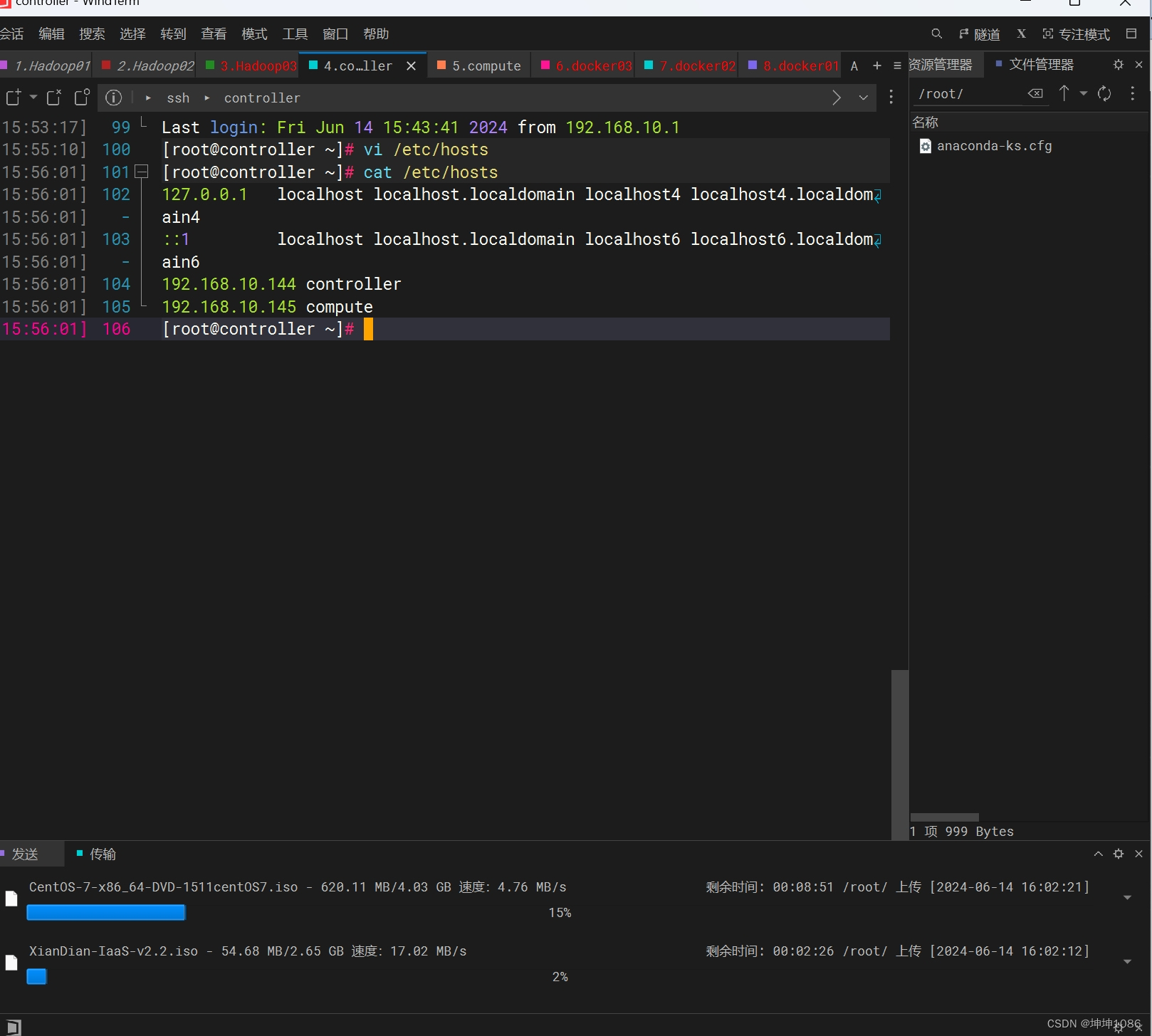Expand the CentOS-7 transfer options dropdown
Screen dimensions: 1152x1036
click(1127, 897)
